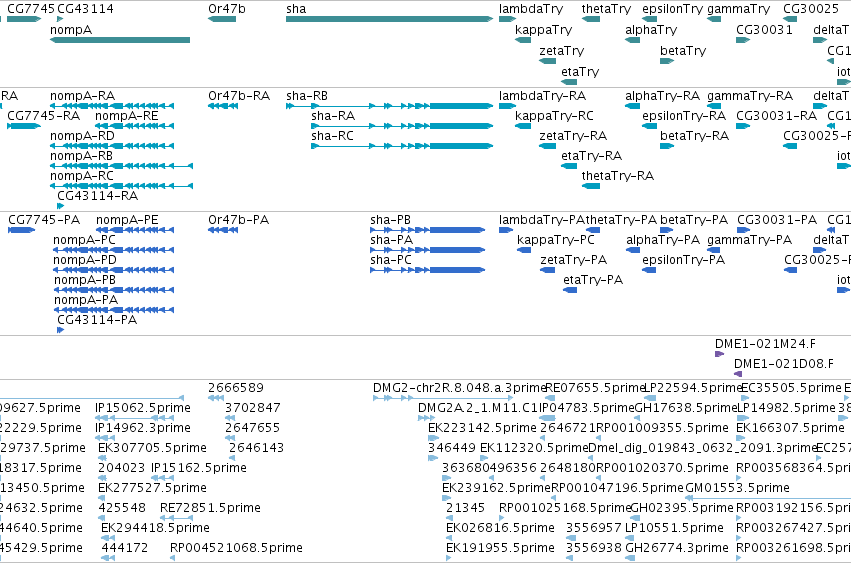Select the Or47b-PA protein
Image resolution: width=851 pixels, height=563 pixels.
pyautogui.click(x=223, y=230)
